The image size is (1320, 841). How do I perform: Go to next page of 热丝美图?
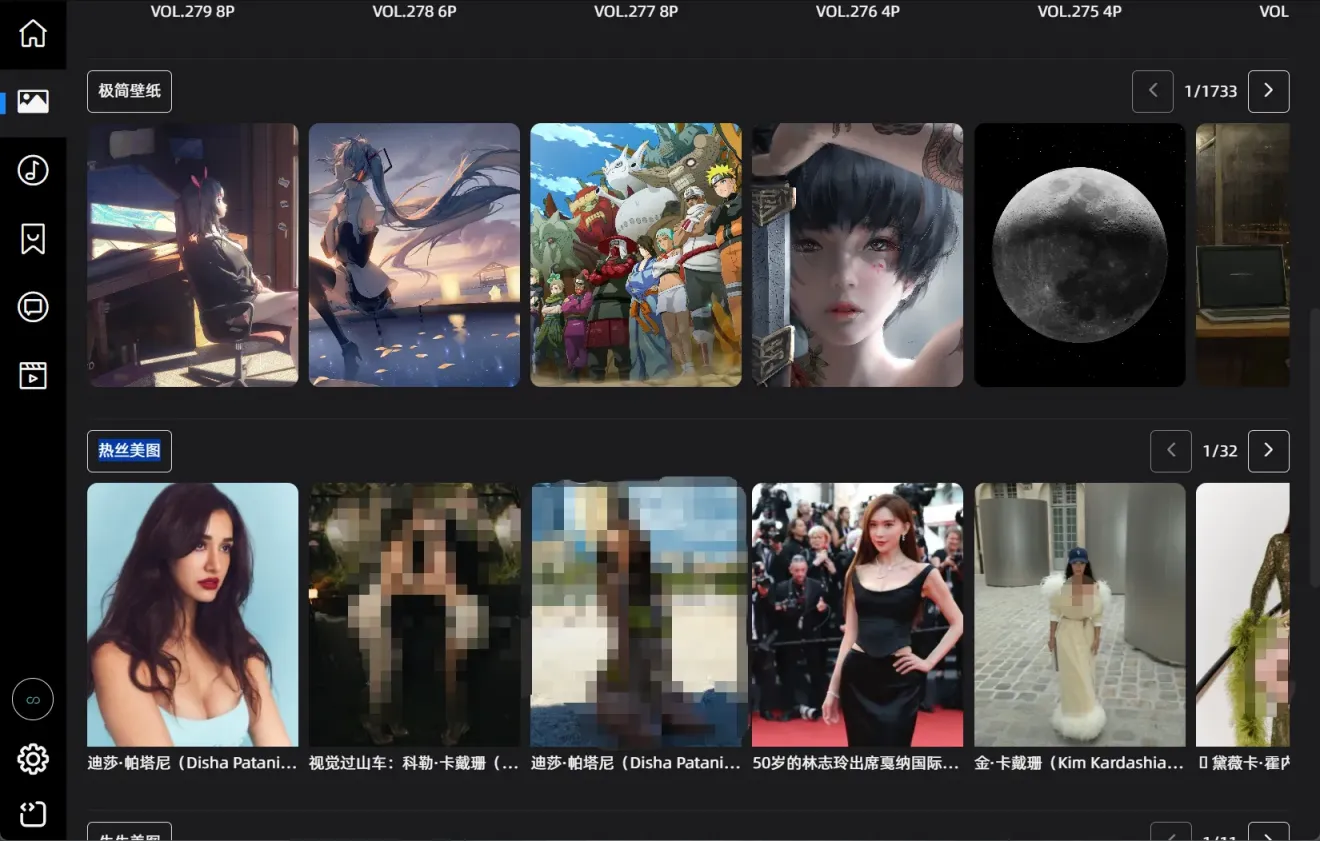1268,451
